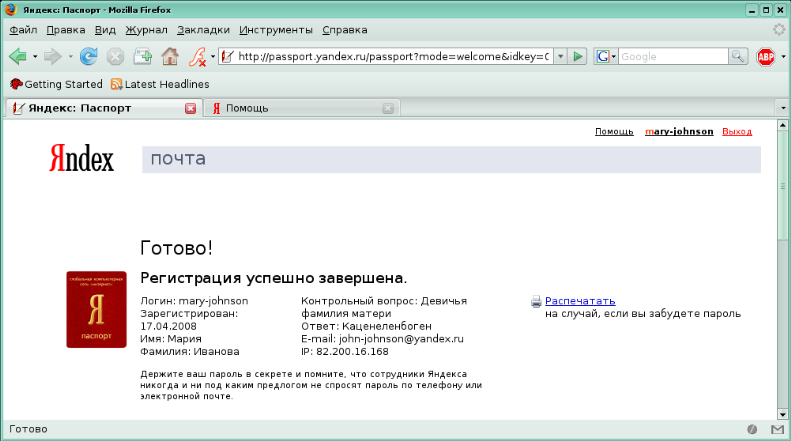Screen dimensions: 791x441
Task: Open the Back history dropdown arrow
Action: tap(35, 57)
